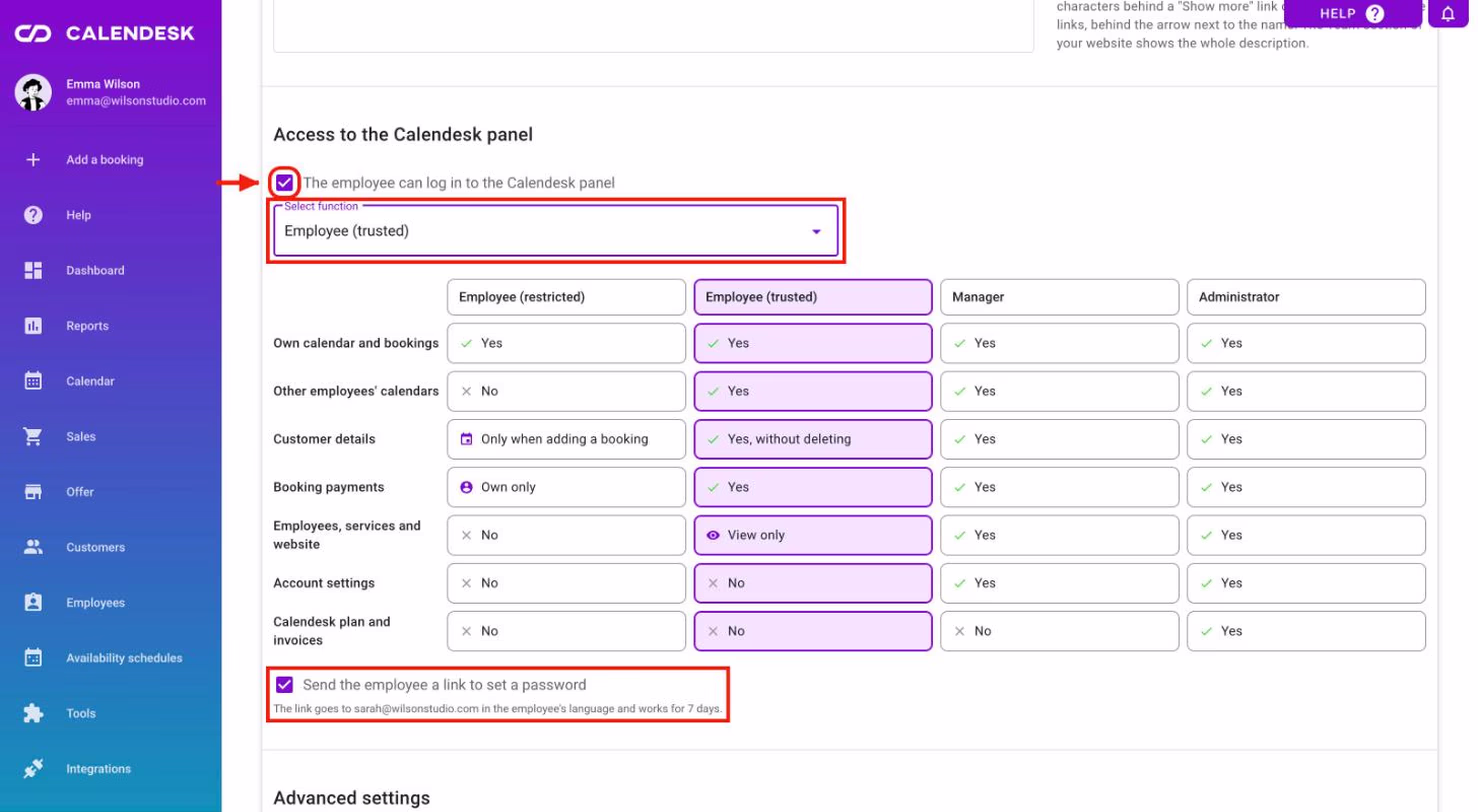Click 'Yes, without deleting' cell

click(813, 439)
